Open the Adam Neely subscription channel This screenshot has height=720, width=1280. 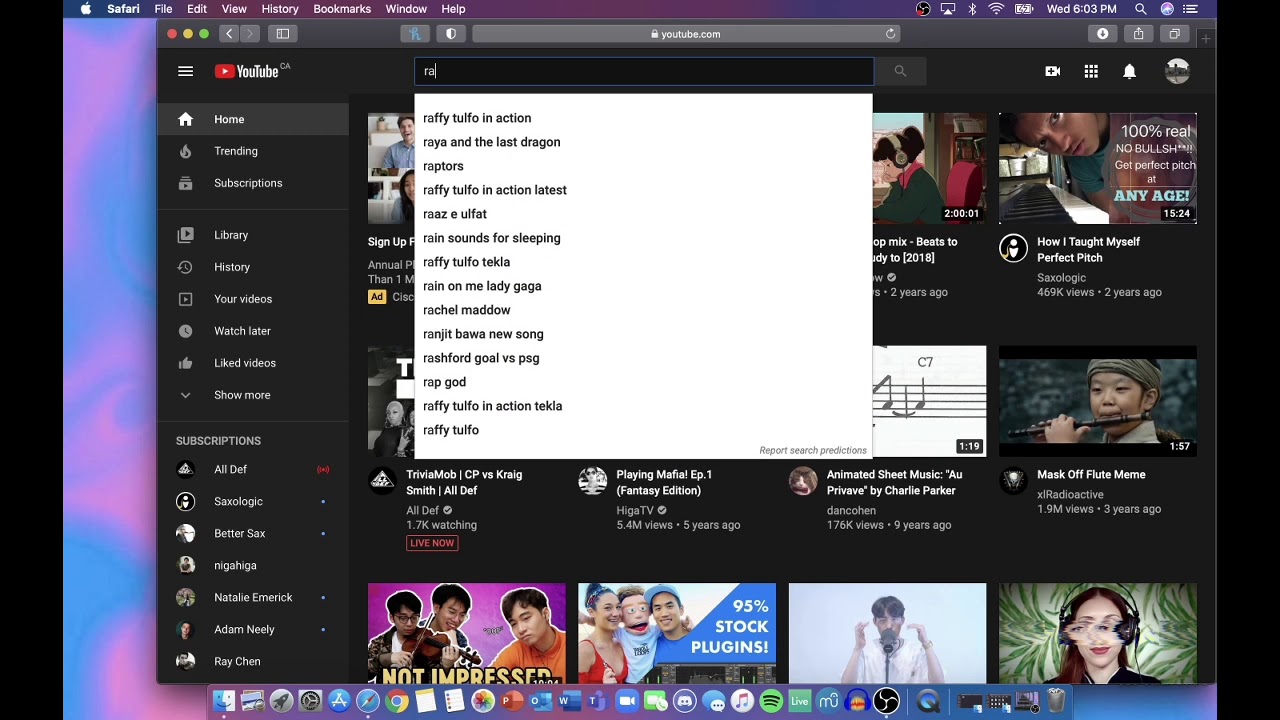[x=253, y=629]
